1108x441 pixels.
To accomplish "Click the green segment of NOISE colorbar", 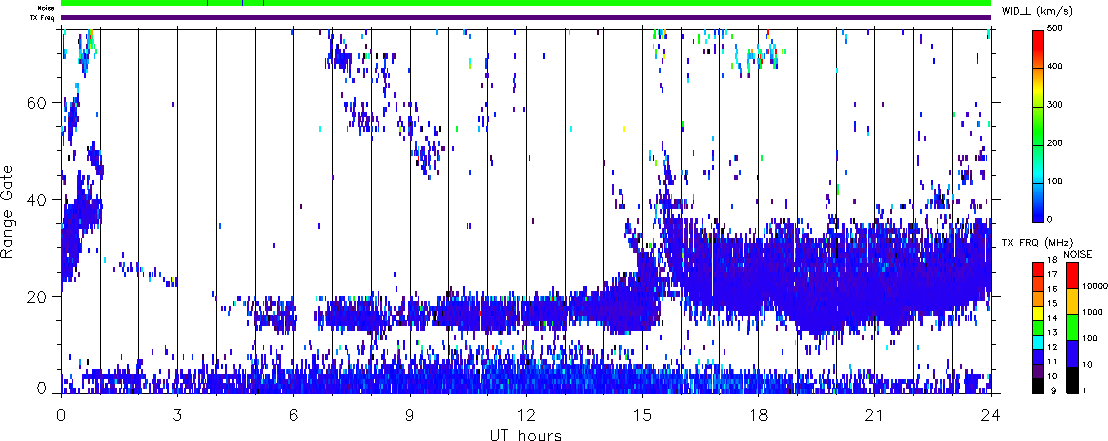I will pyautogui.click(x=1072, y=327).
